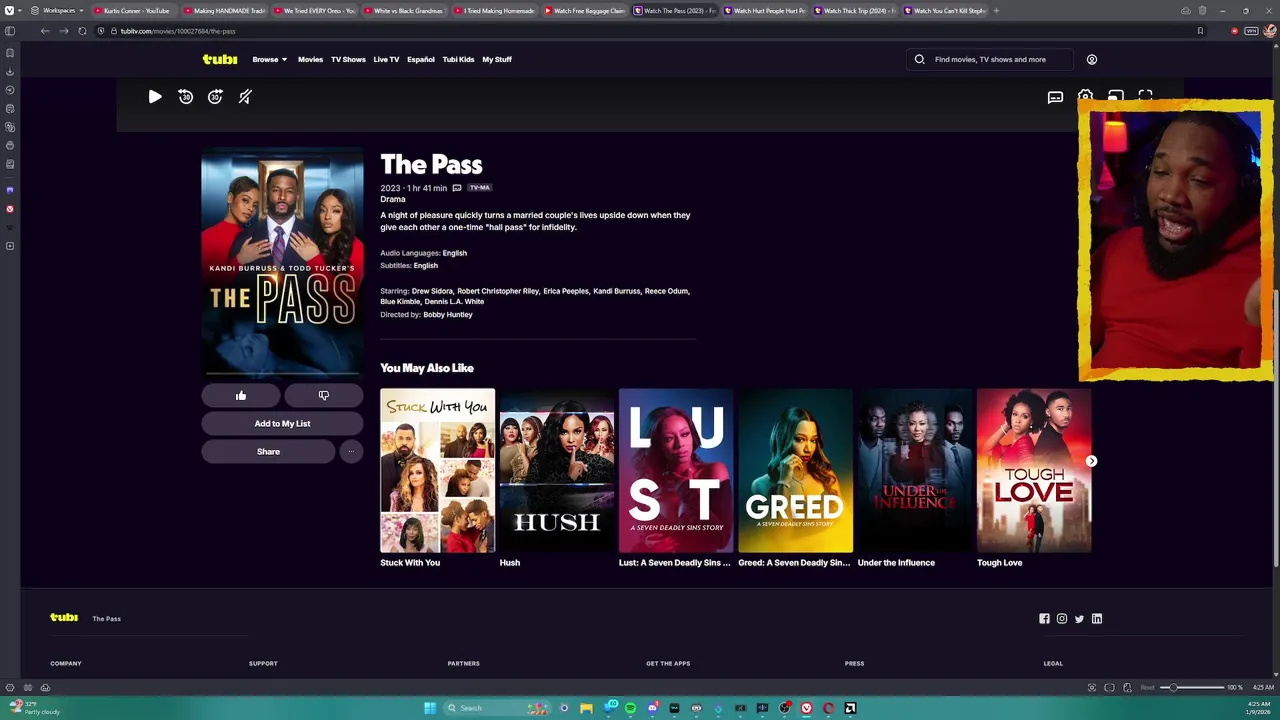Click the tubitv.com address bar URL
Viewport: 1280px width, 720px height.
point(178,31)
